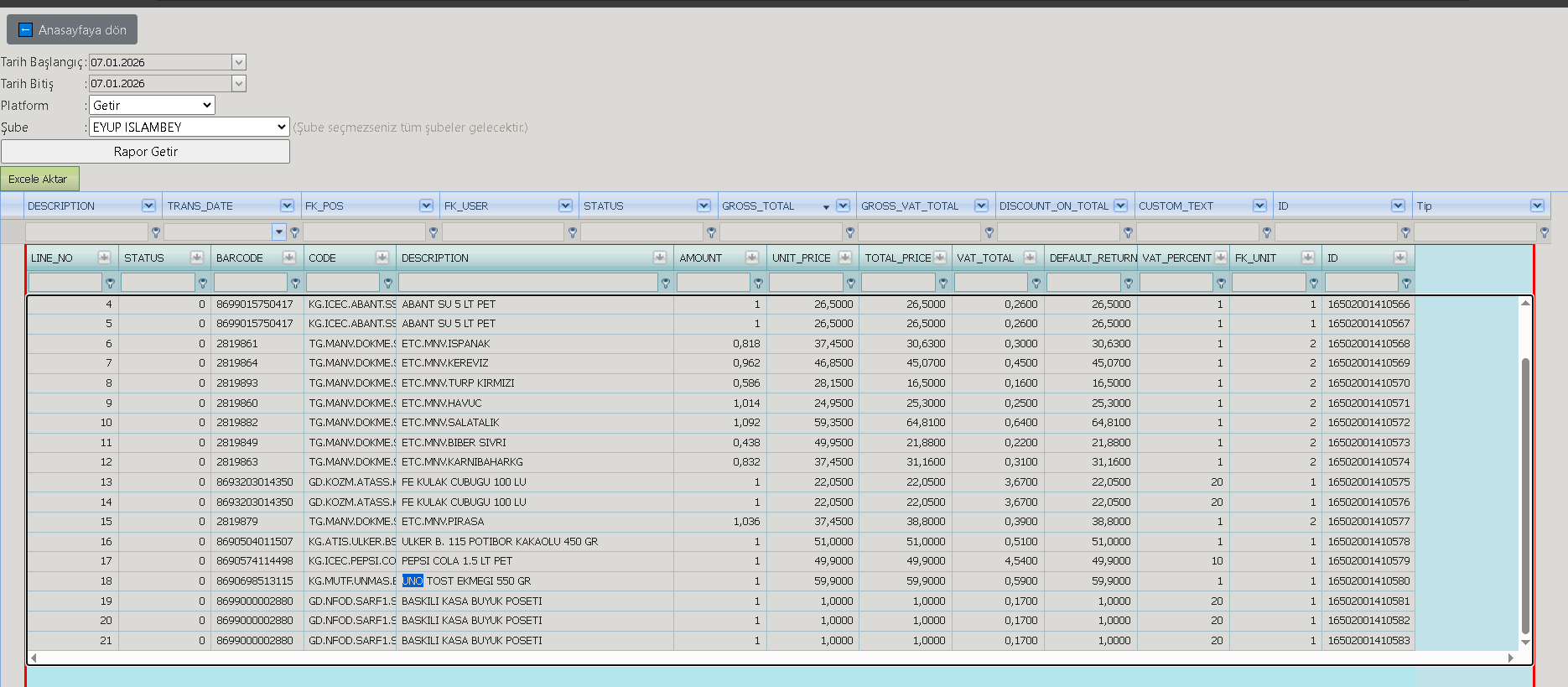Open the TRANS_DATE column header menu
Image resolution: width=1568 pixels, height=687 pixels.
tap(287, 206)
